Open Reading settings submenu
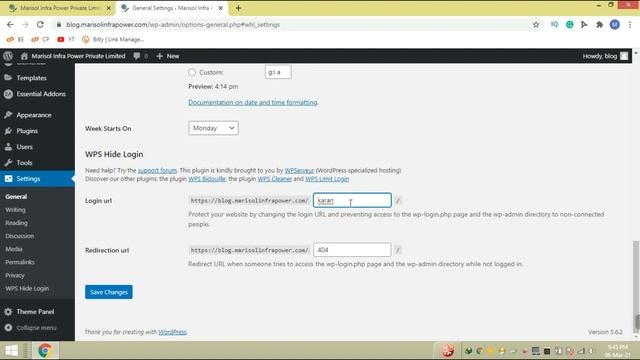Image resolution: width=640 pixels, height=360 pixels. [x=16, y=222]
